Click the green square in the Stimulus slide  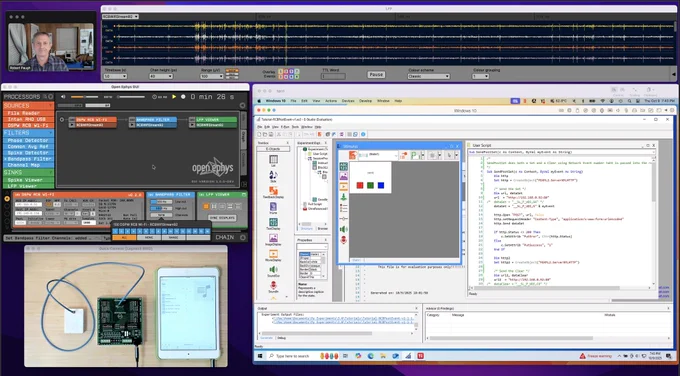(370, 185)
